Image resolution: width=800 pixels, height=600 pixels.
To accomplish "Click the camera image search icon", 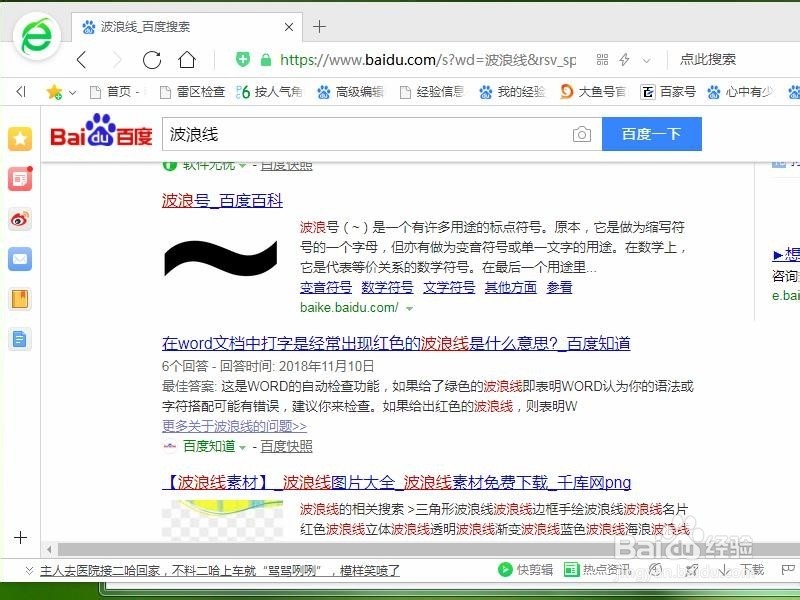I will (x=582, y=134).
